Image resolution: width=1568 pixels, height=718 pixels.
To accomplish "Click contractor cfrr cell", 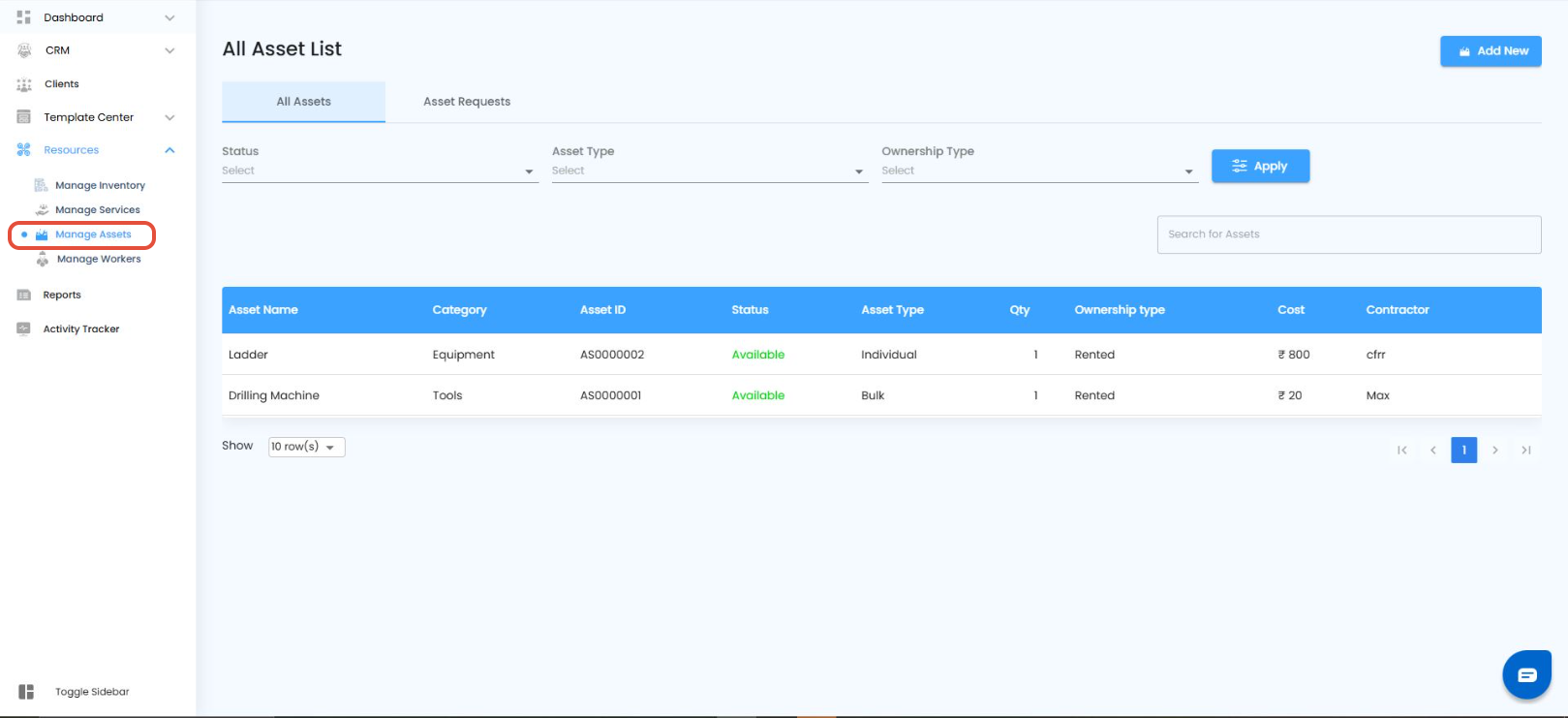I will [1375, 355].
